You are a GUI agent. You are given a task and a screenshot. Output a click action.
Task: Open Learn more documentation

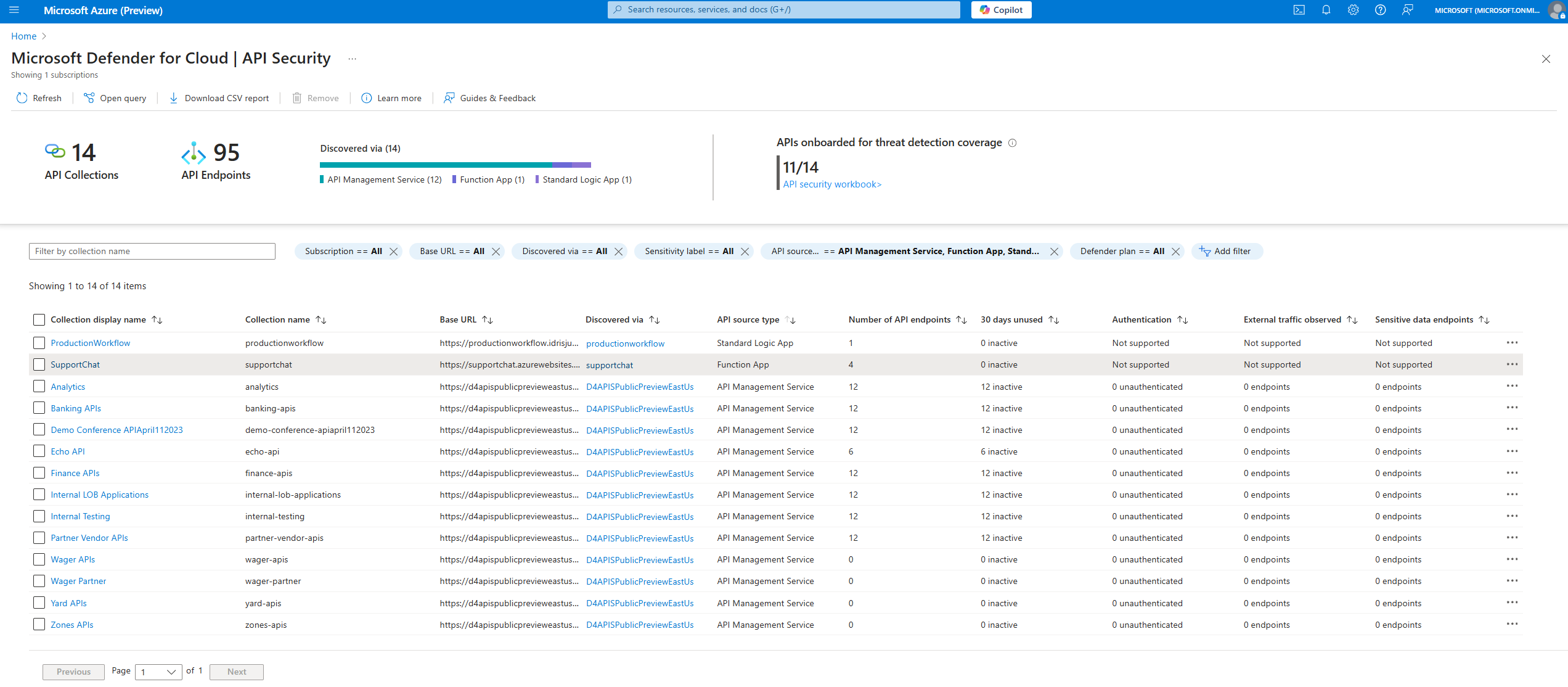point(391,97)
